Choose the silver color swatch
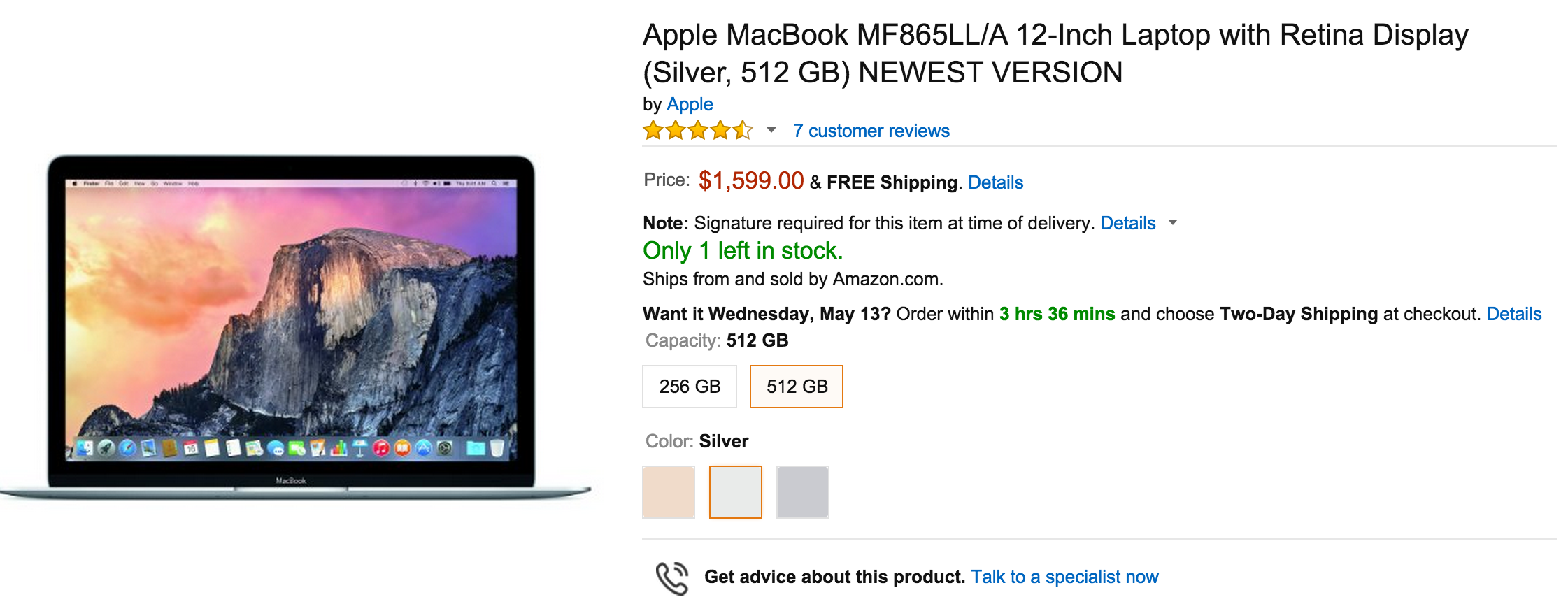Viewport: 1568px width, 604px height. pos(735,492)
